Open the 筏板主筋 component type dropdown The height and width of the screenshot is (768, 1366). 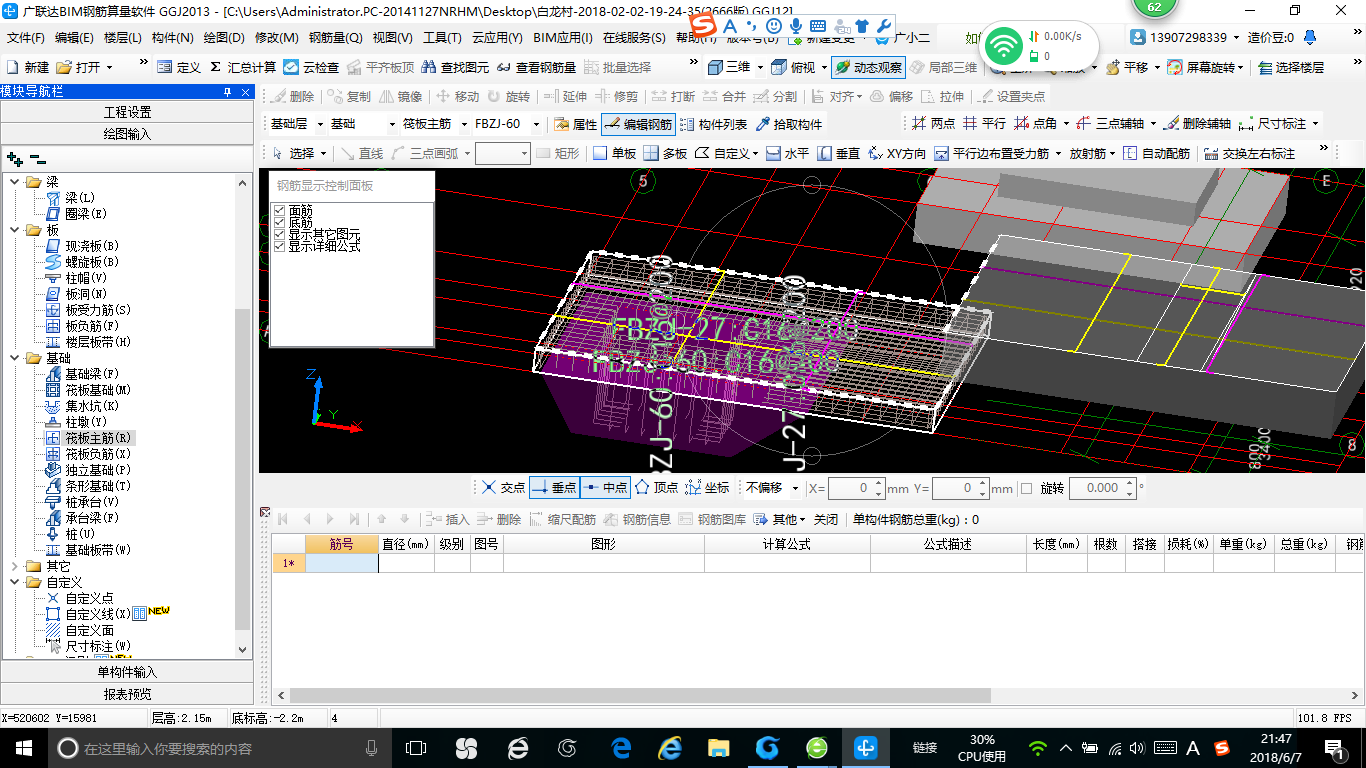463,124
